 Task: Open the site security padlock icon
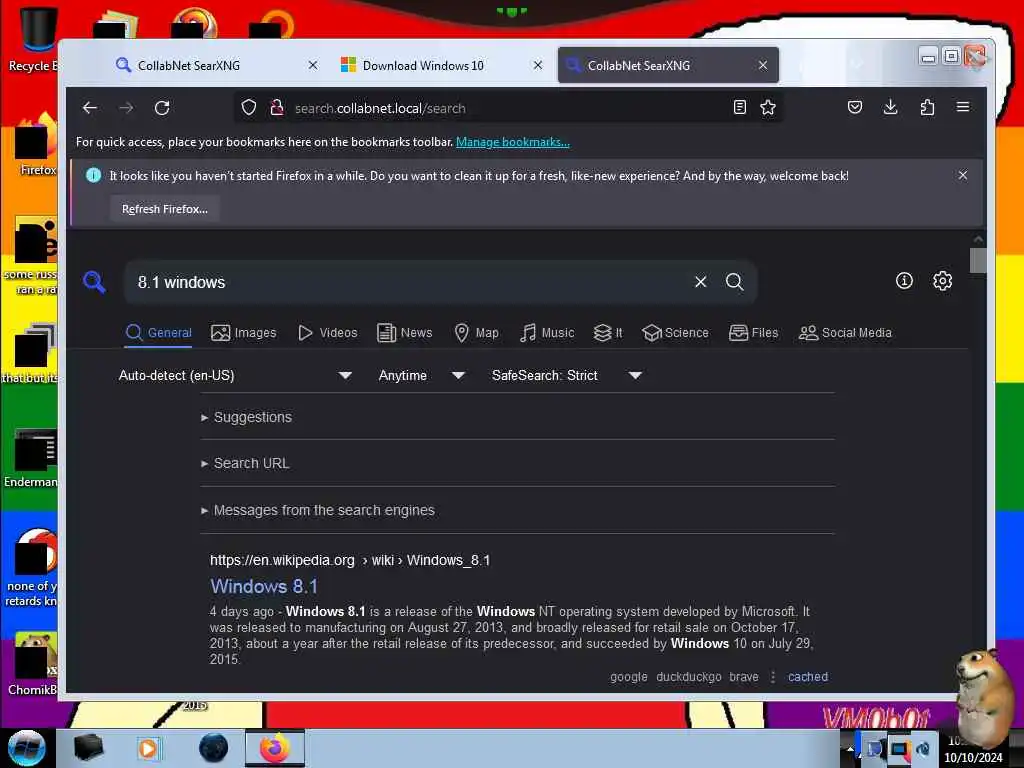click(277, 108)
